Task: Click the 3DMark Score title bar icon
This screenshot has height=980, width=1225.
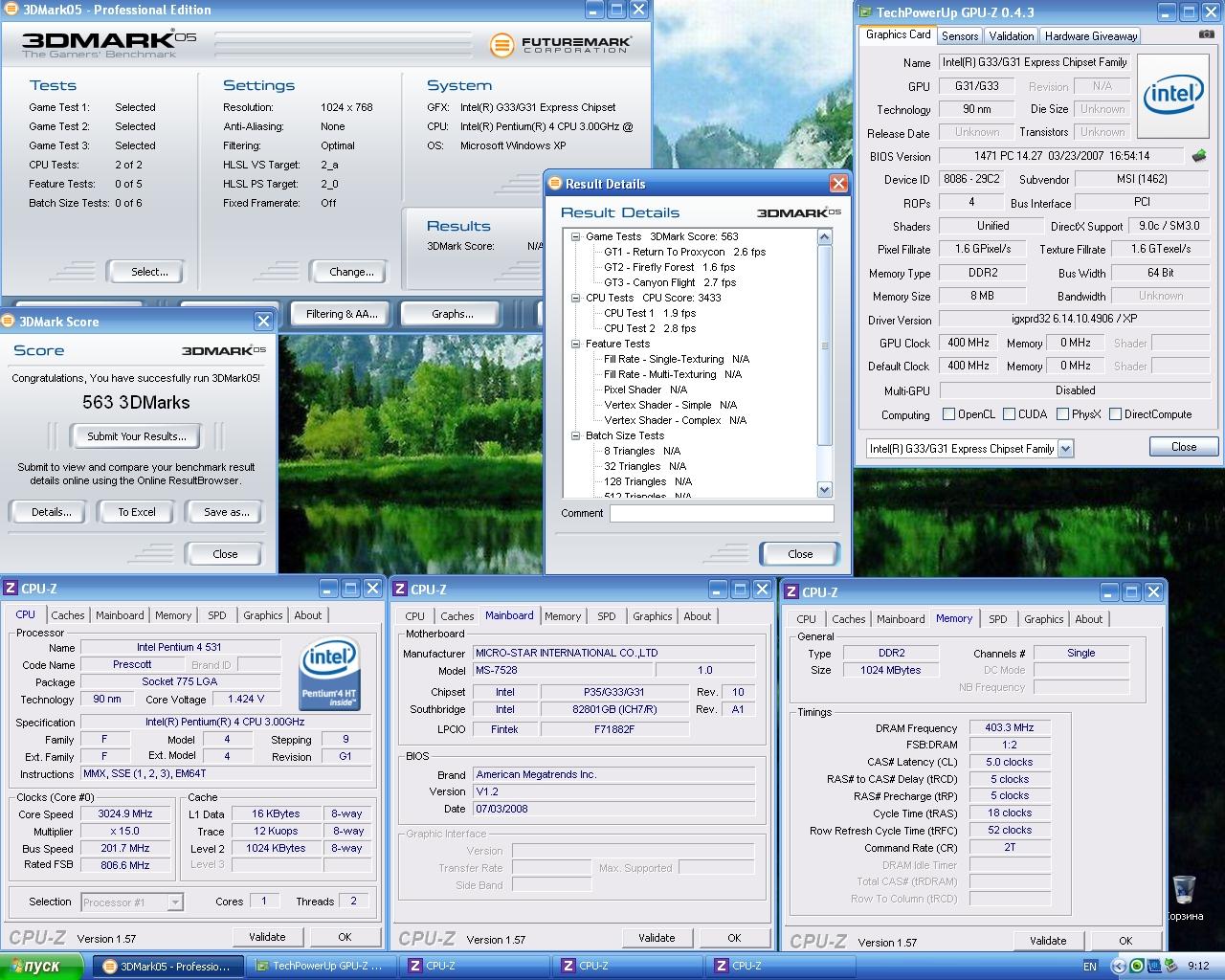Action: (9, 322)
